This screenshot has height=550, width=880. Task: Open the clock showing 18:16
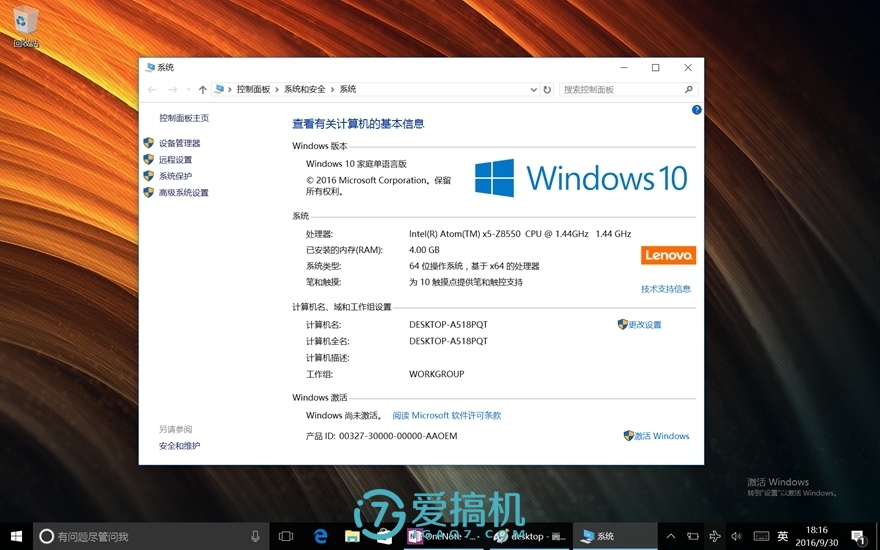tap(817, 537)
